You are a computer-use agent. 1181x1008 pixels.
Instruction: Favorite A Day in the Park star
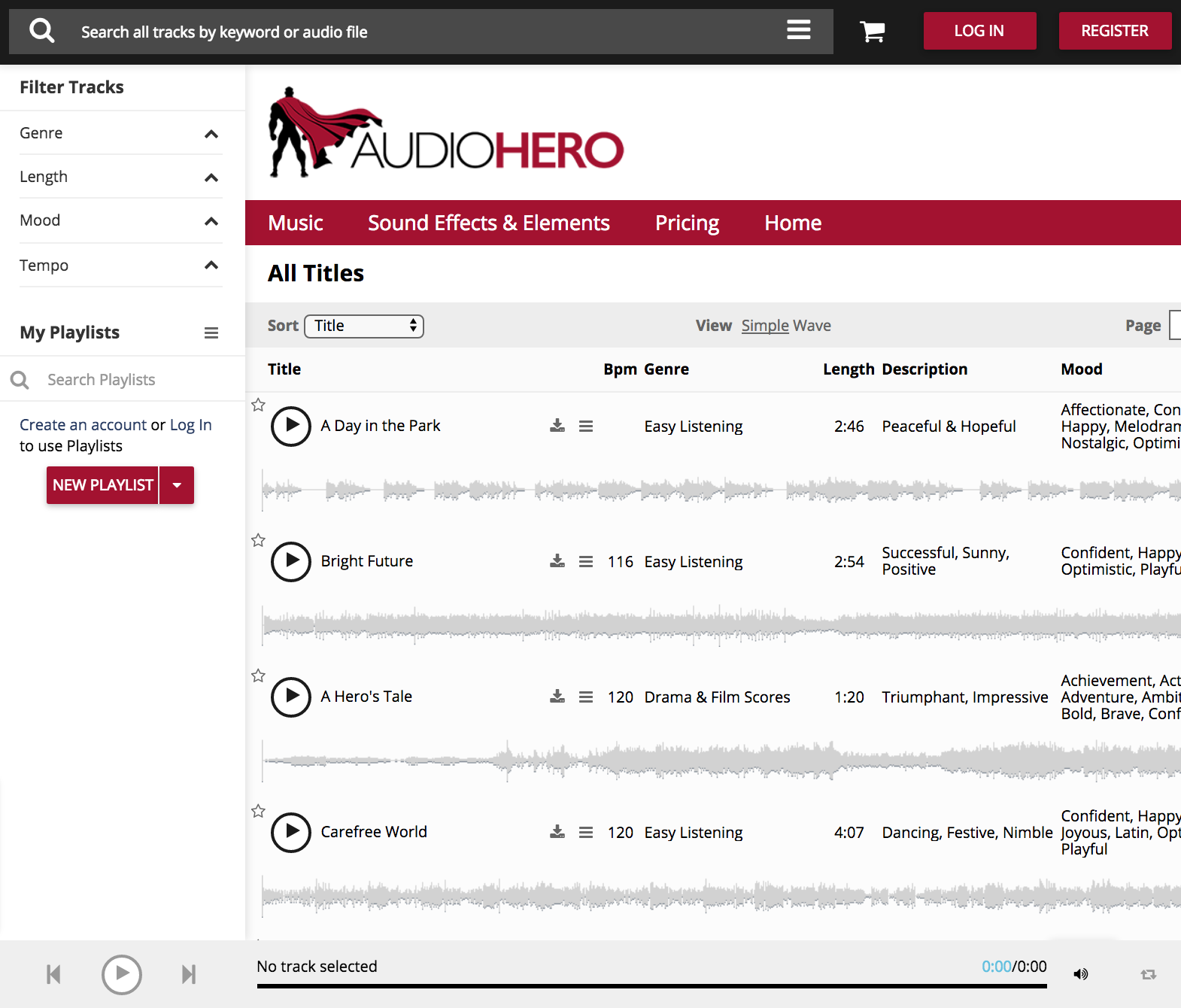click(258, 405)
